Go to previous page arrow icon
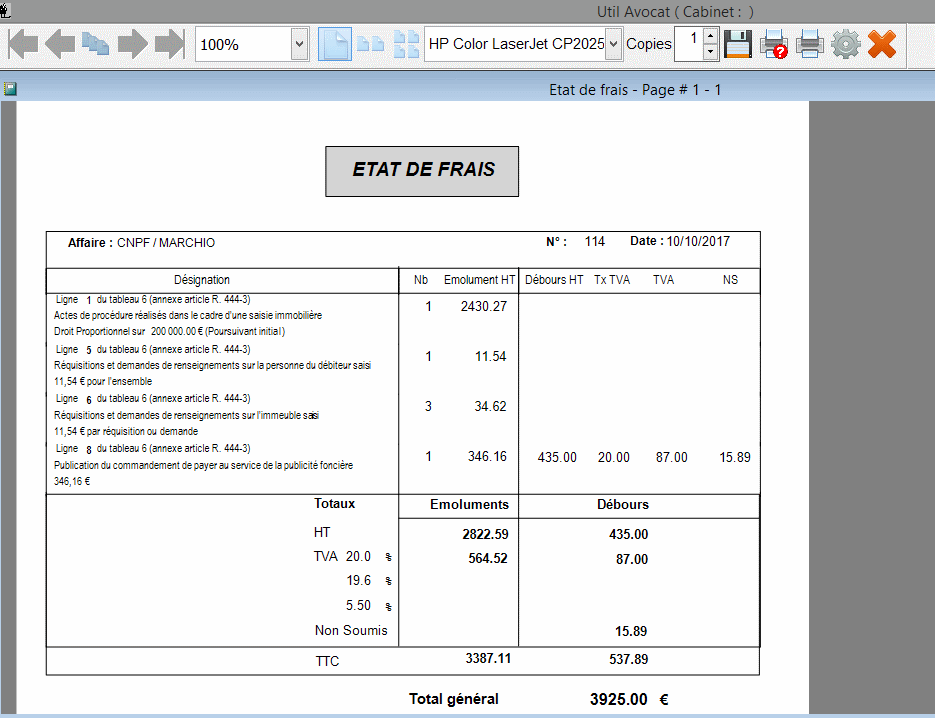Image resolution: width=935 pixels, height=718 pixels. coord(60,44)
